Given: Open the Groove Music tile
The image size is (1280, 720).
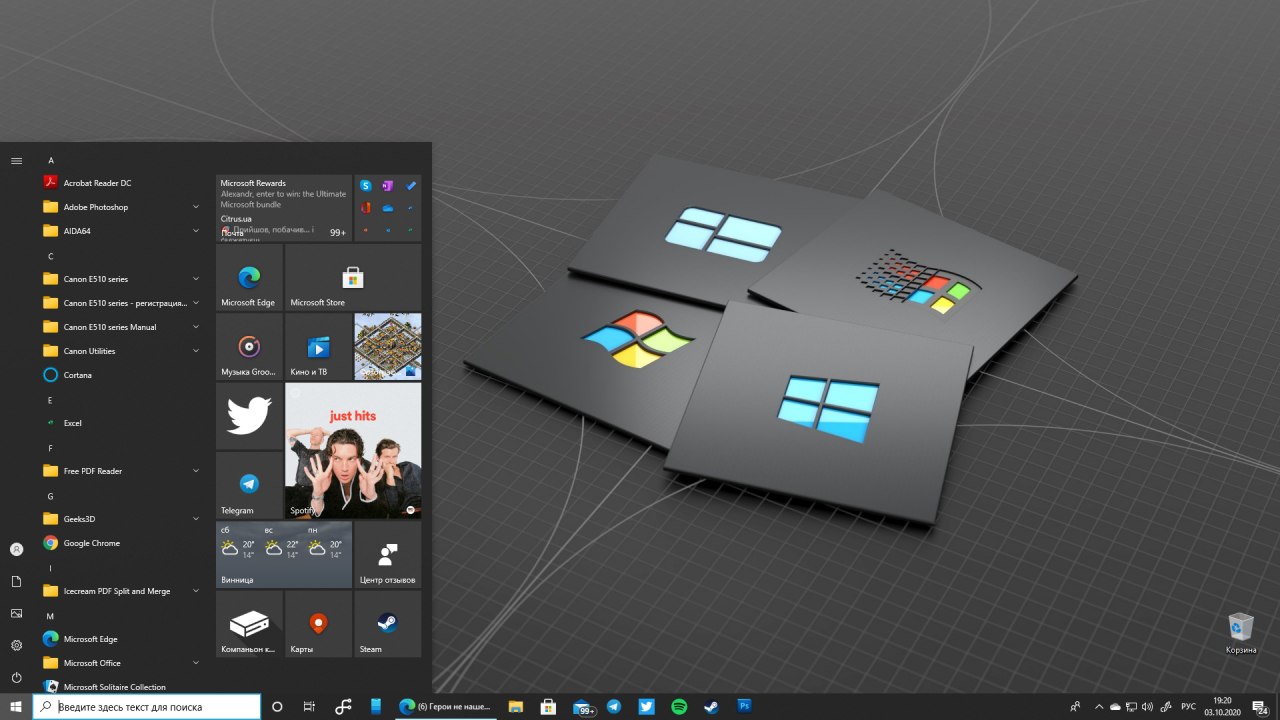Looking at the screenshot, I should 249,347.
